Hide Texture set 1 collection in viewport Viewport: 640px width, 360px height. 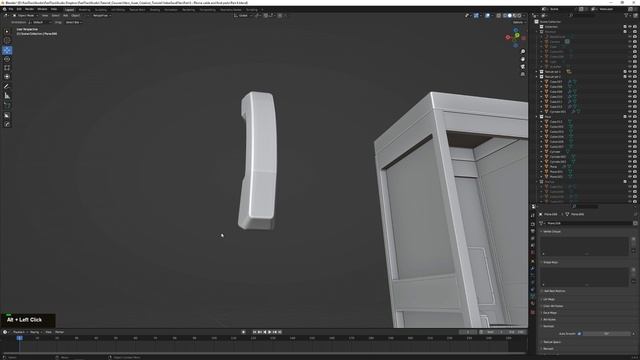point(630,71)
